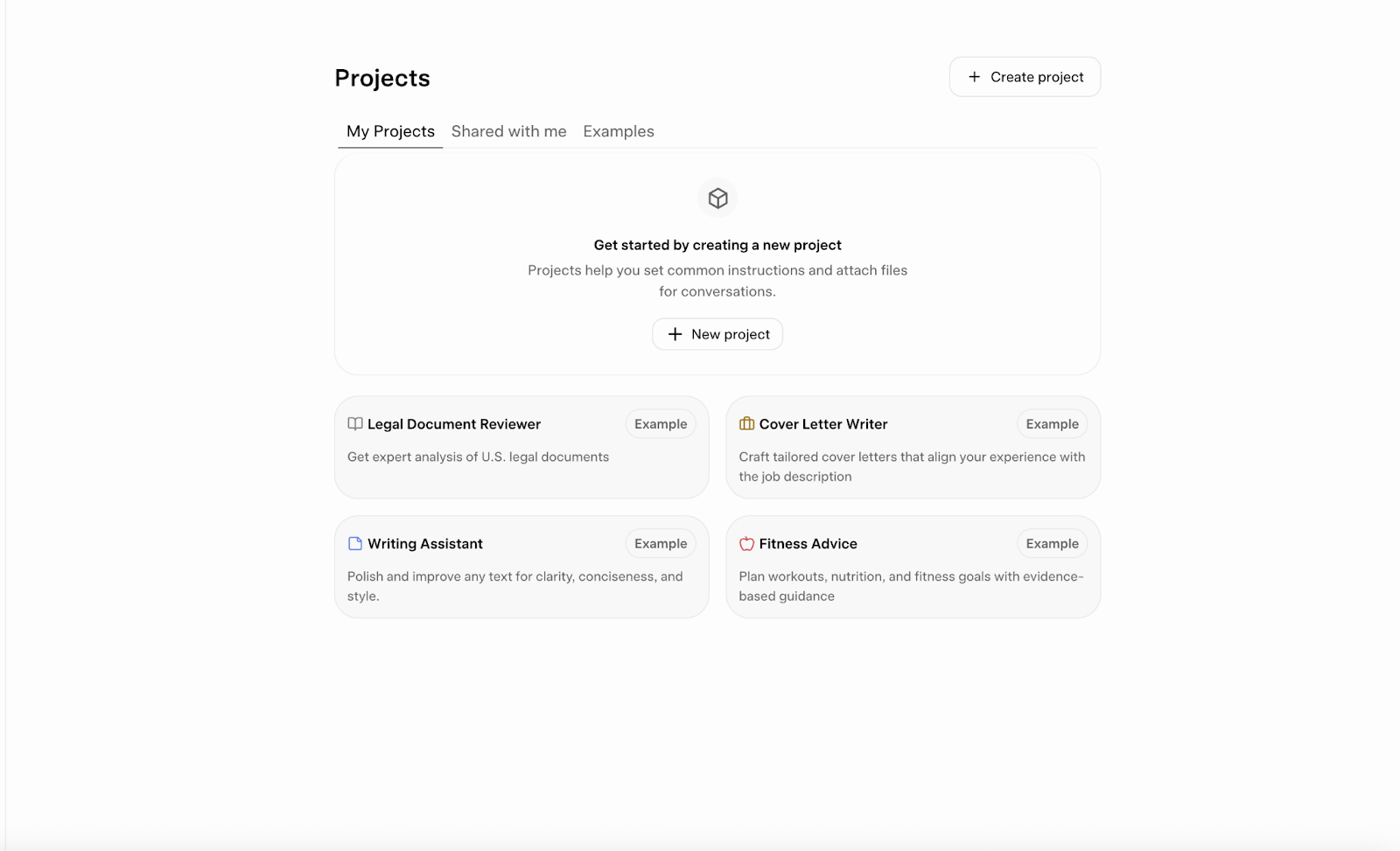Click the document icon on Writing Assistant
The width and height of the screenshot is (1400, 851).
tap(353, 543)
